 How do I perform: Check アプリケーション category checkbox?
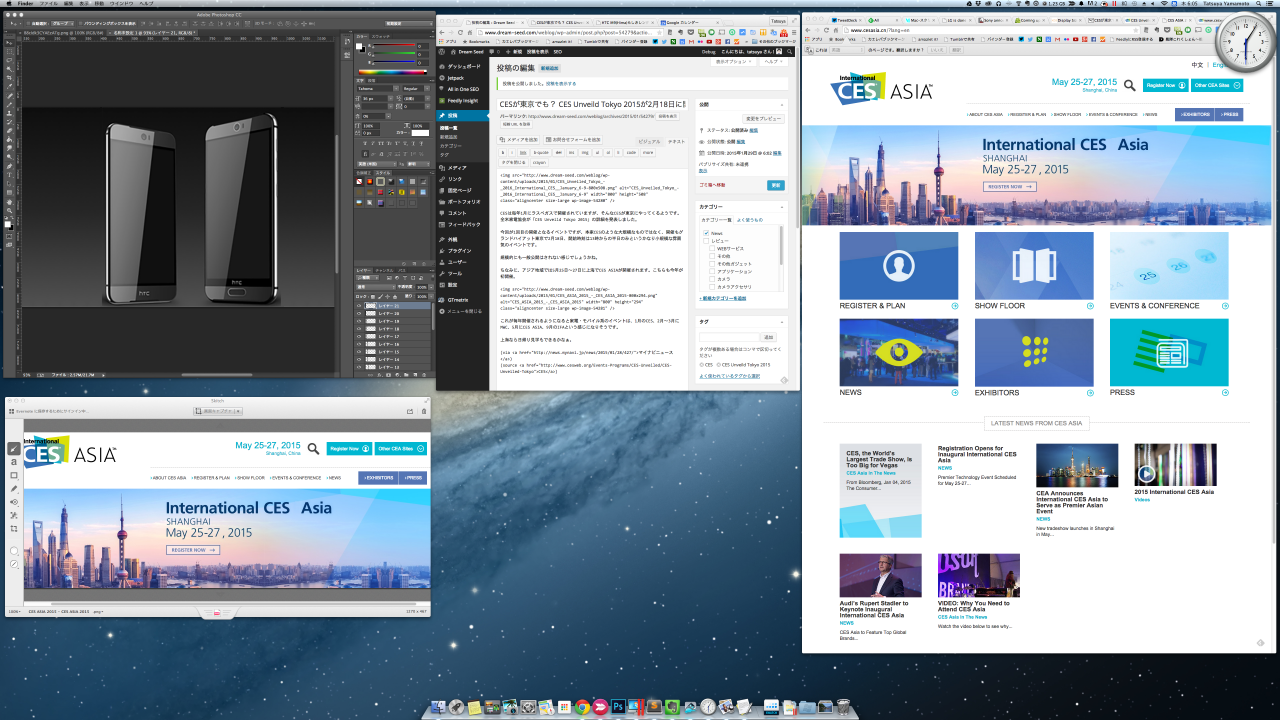click(712, 271)
